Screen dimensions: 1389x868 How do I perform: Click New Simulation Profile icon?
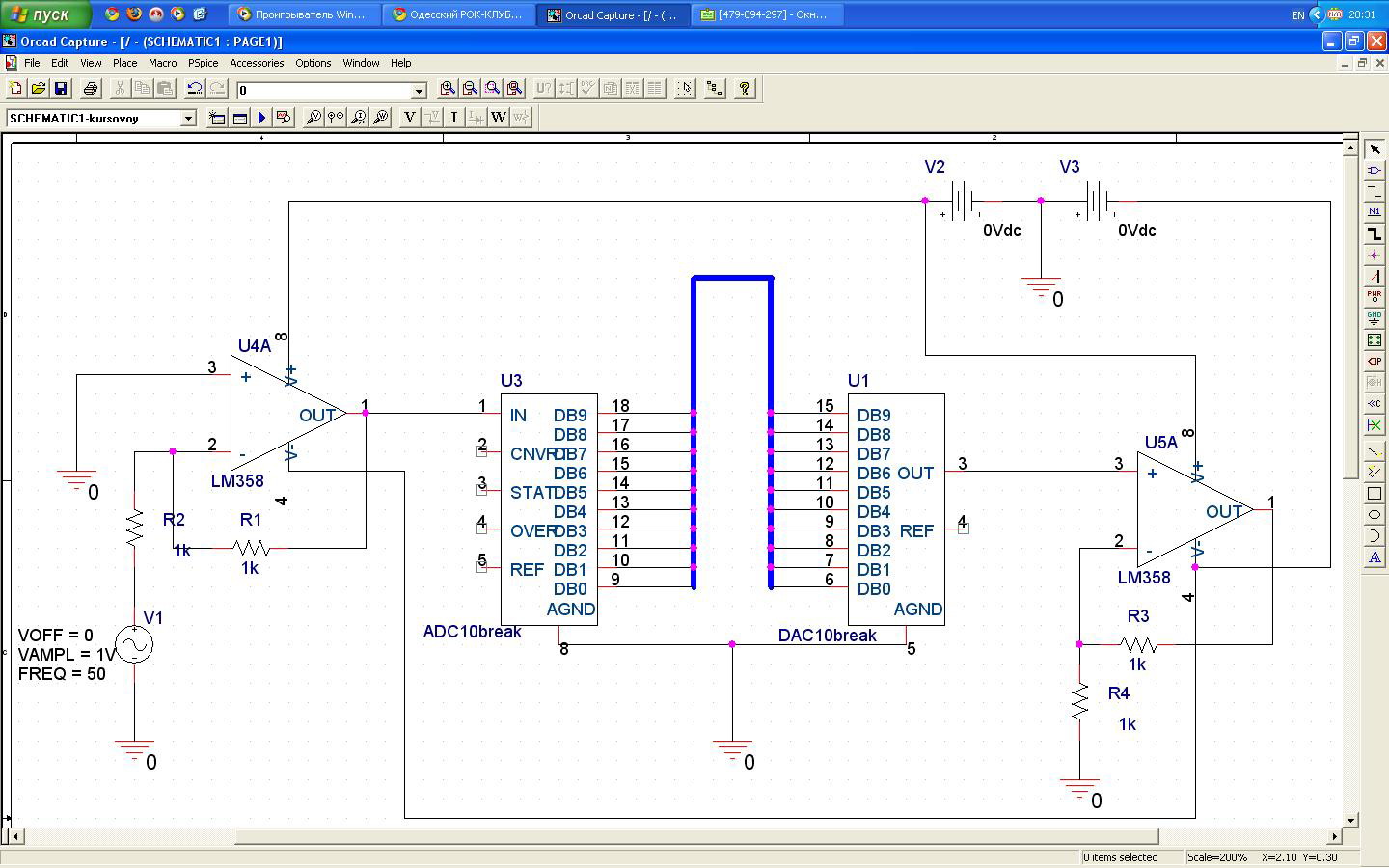coord(217,118)
